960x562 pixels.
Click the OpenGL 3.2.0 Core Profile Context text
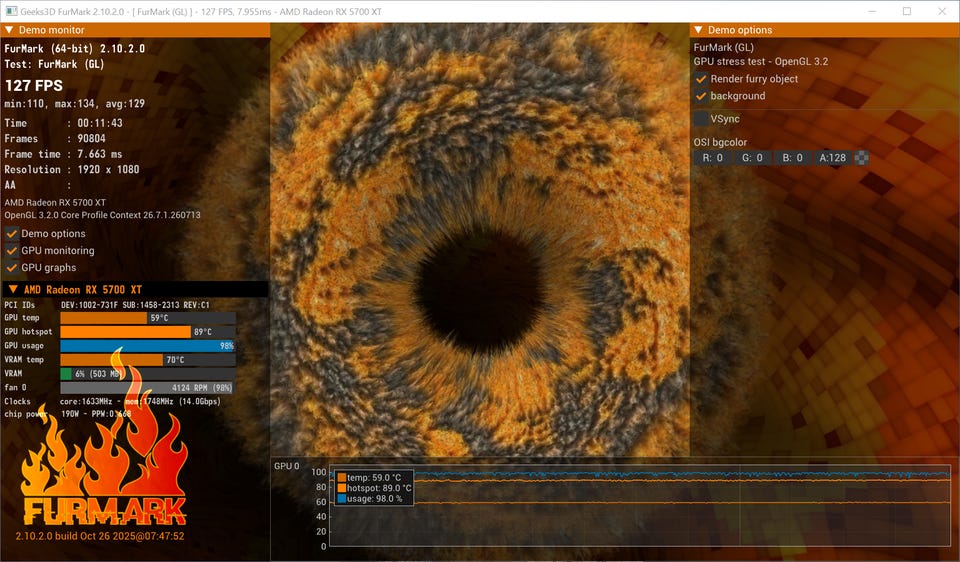click(102, 215)
